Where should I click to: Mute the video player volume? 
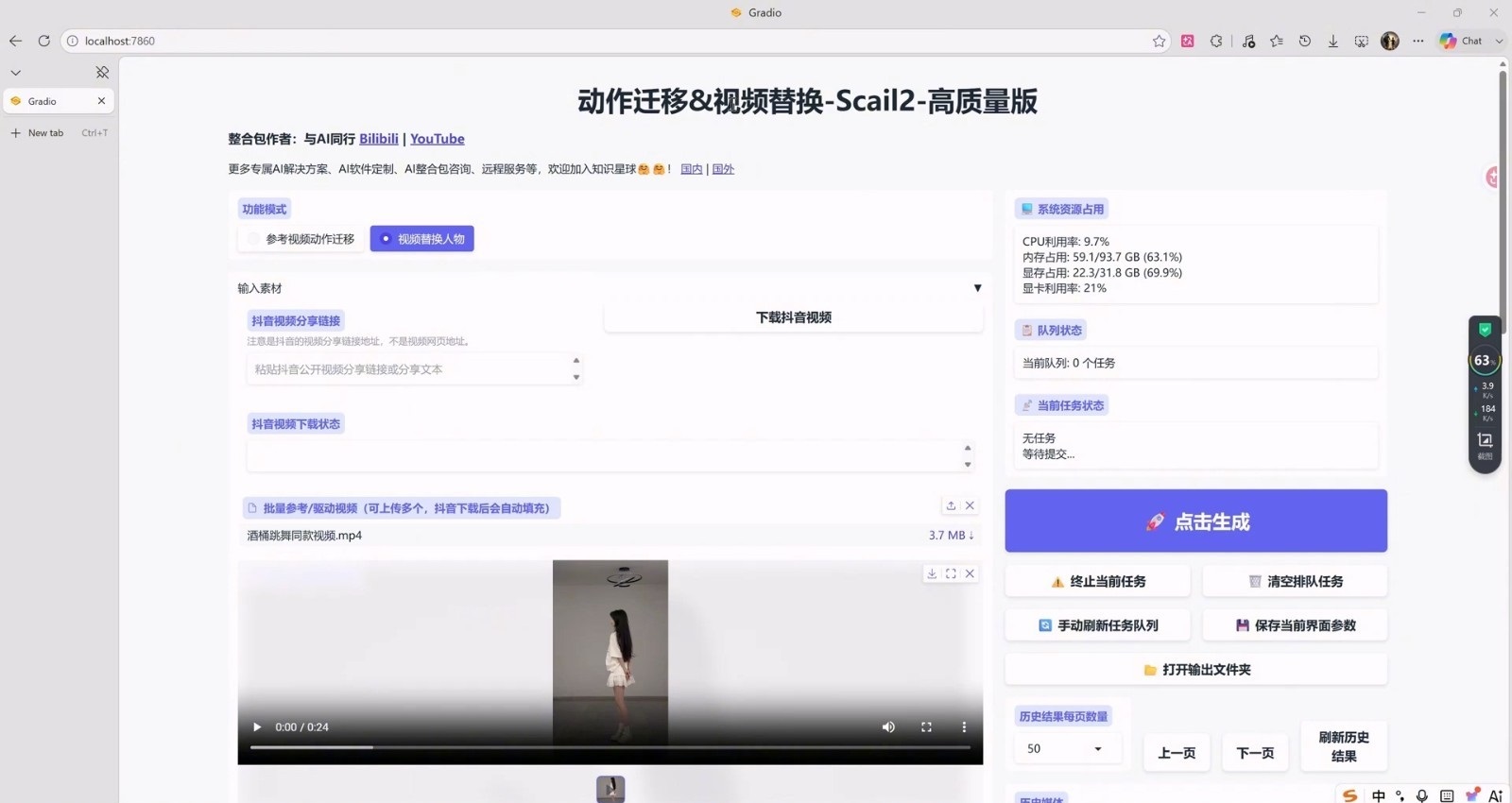tap(888, 727)
